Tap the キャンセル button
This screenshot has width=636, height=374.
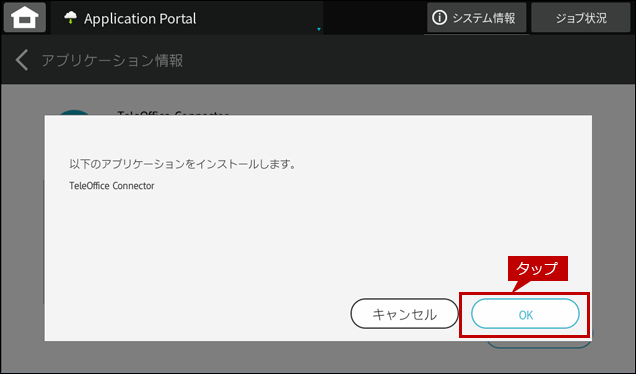pos(404,314)
